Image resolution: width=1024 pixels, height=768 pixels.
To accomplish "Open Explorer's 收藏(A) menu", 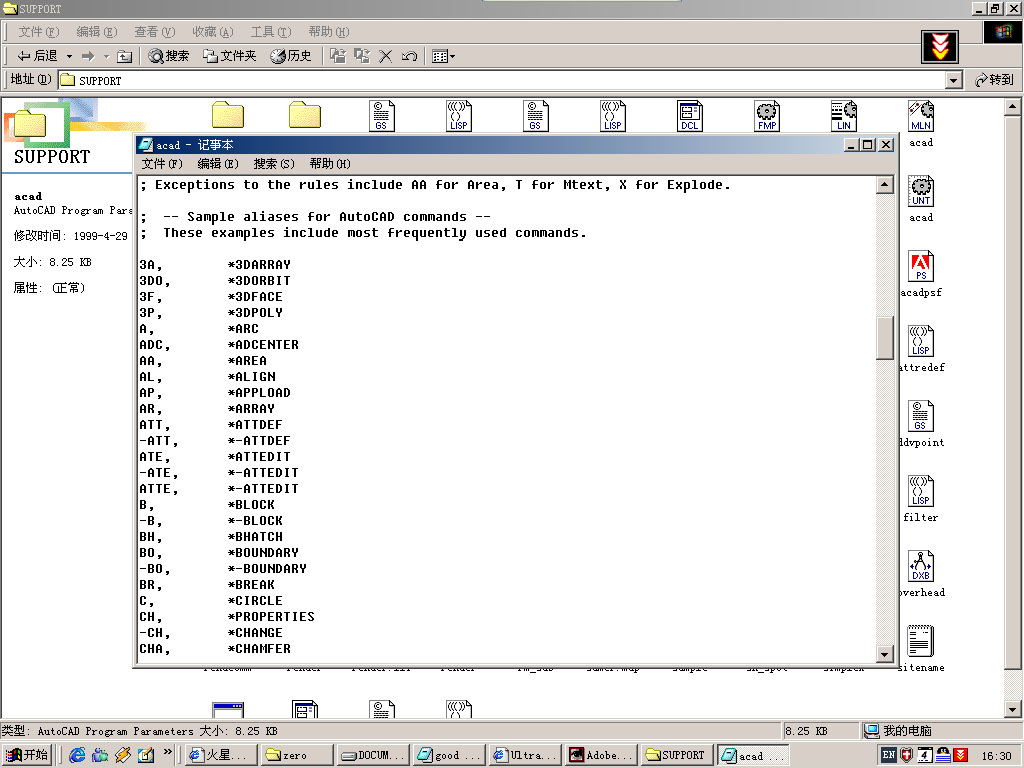I will pos(213,31).
